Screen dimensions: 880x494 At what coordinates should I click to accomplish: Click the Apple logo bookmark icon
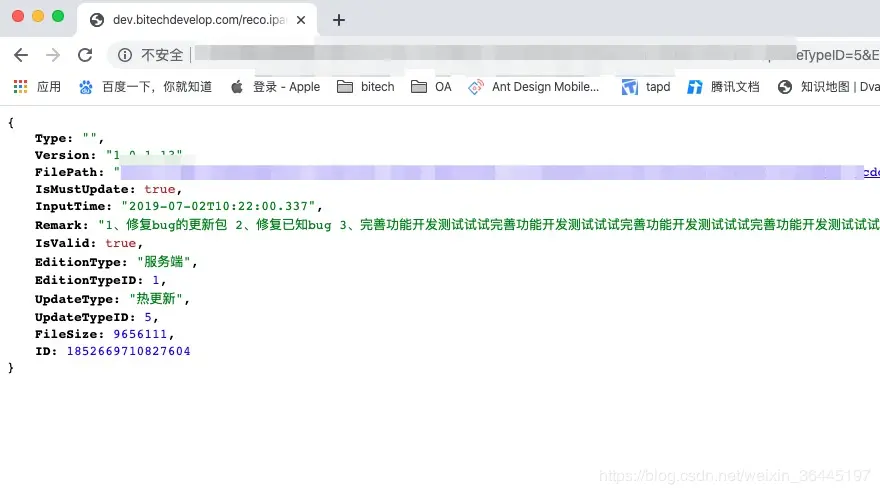coord(237,86)
